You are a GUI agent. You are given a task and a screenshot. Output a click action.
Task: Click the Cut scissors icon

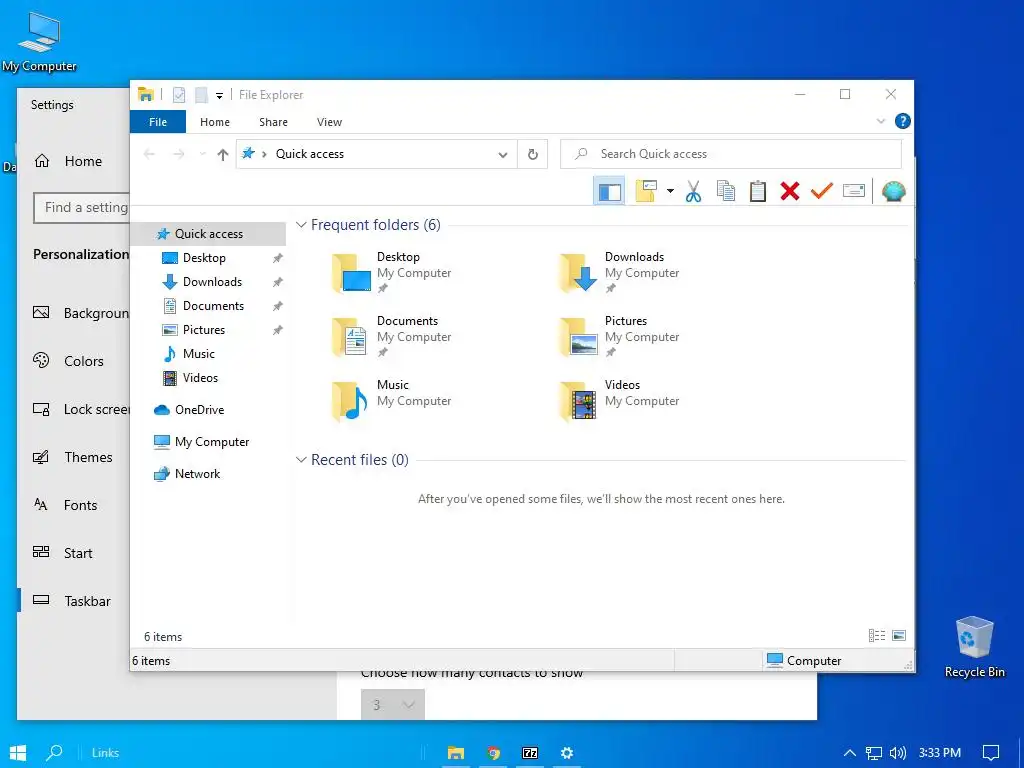coord(694,191)
